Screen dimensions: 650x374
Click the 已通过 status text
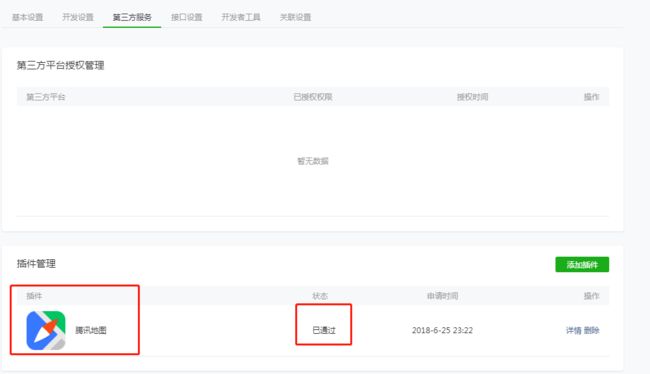[324, 330]
